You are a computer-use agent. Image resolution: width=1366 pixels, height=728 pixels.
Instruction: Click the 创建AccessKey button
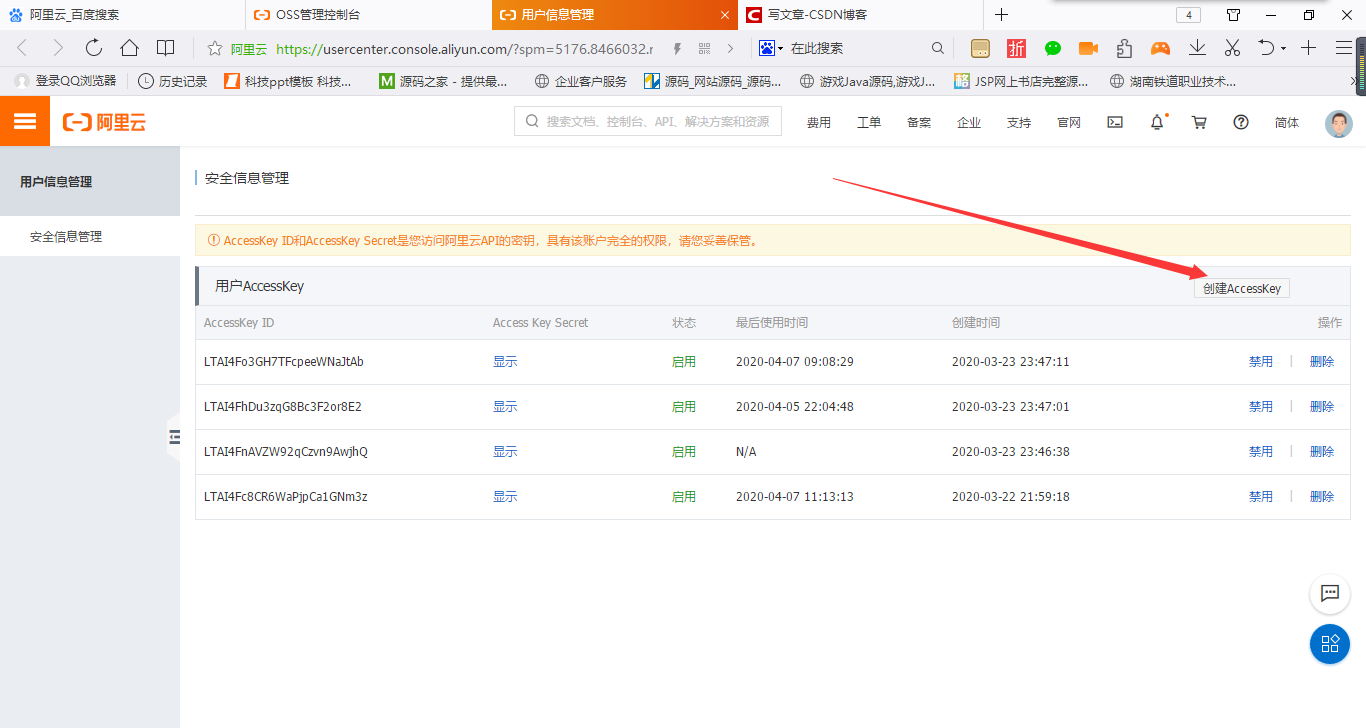(x=1242, y=288)
